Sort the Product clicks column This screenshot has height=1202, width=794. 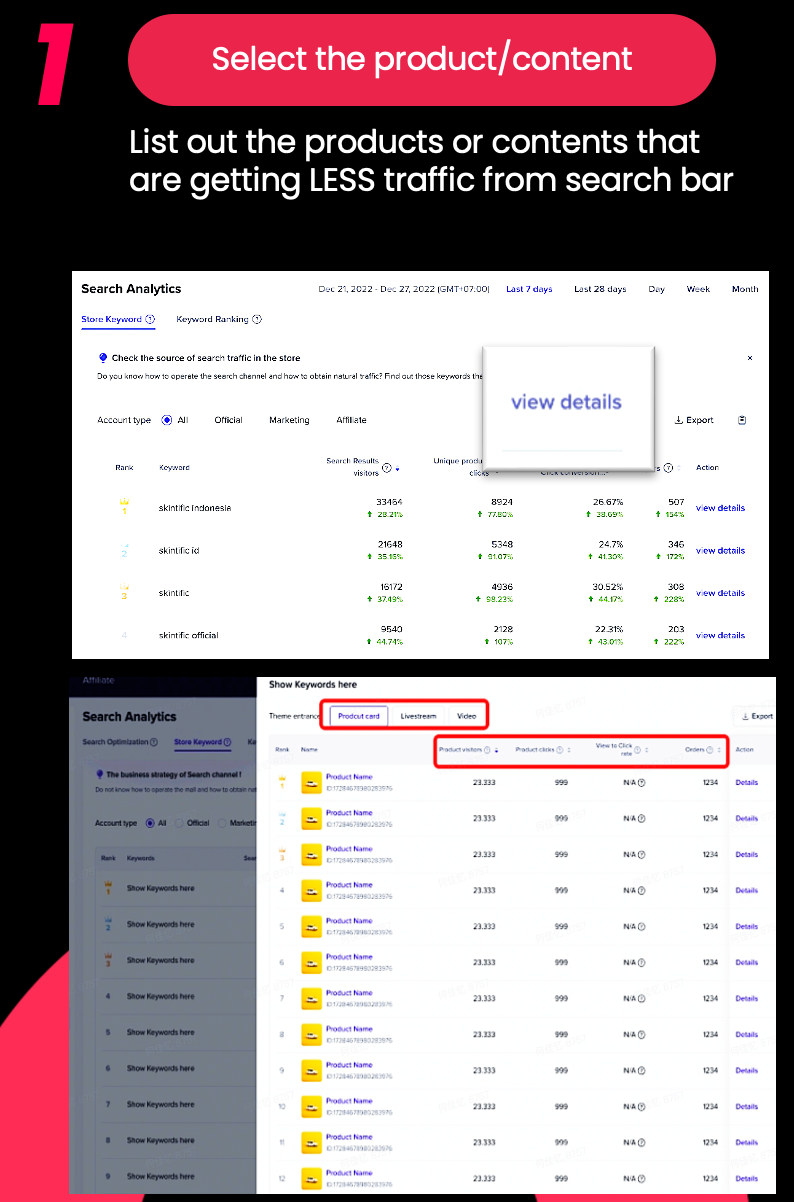click(x=569, y=749)
